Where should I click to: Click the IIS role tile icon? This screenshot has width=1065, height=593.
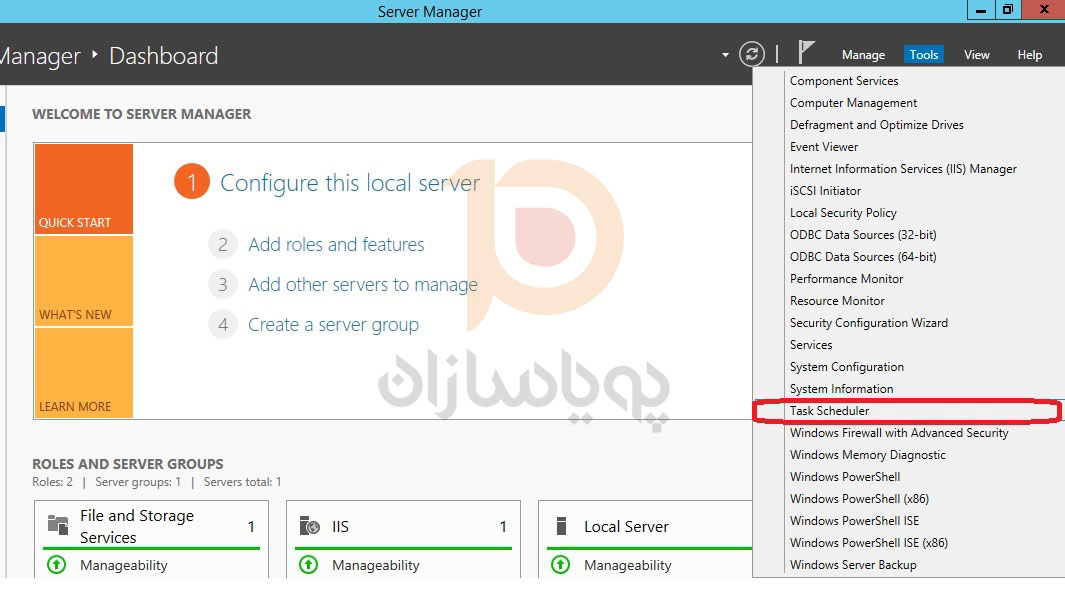point(310,526)
